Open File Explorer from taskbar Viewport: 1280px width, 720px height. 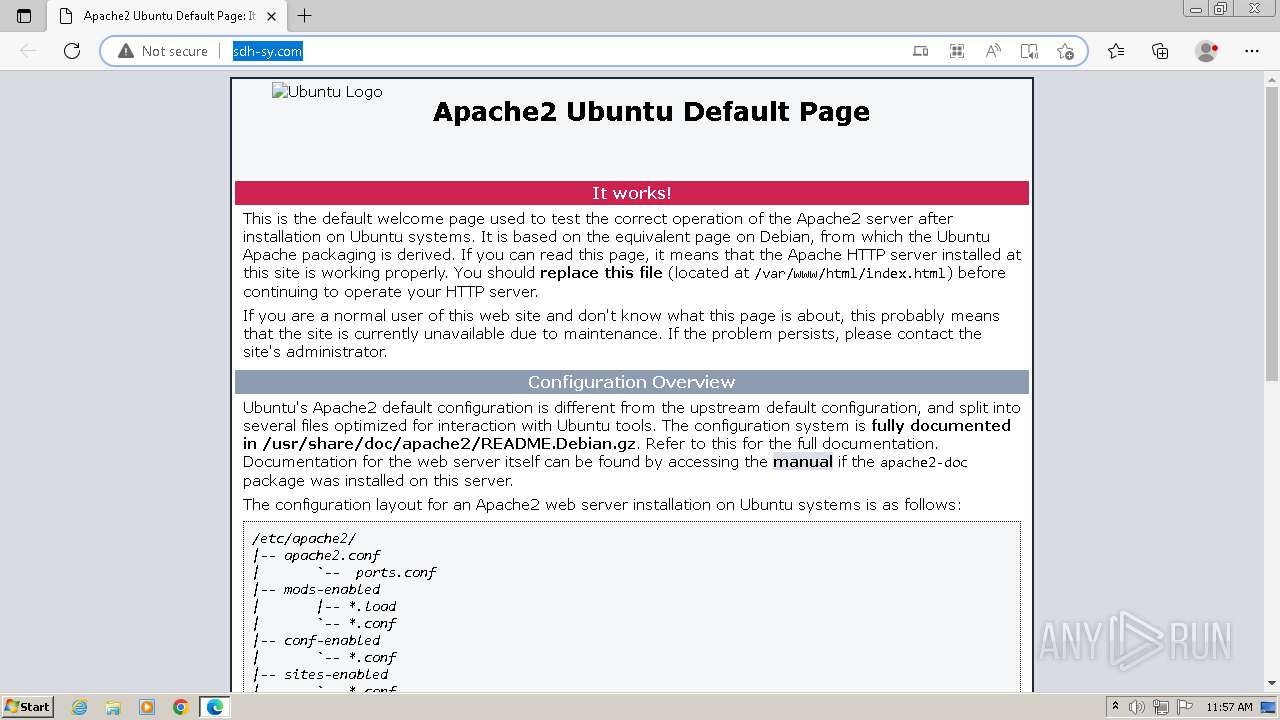[113, 707]
